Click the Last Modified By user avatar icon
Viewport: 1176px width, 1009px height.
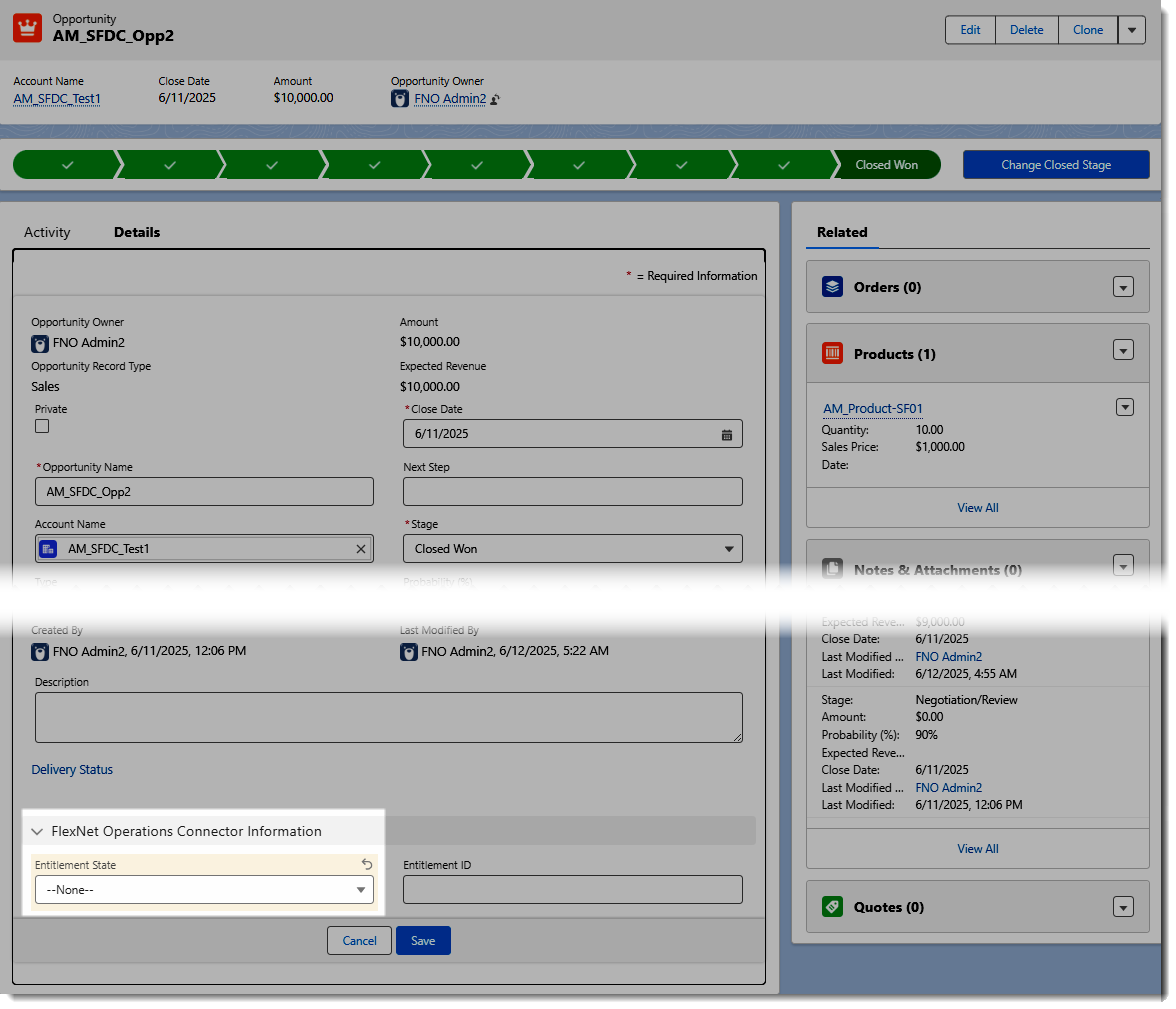[409, 652]
